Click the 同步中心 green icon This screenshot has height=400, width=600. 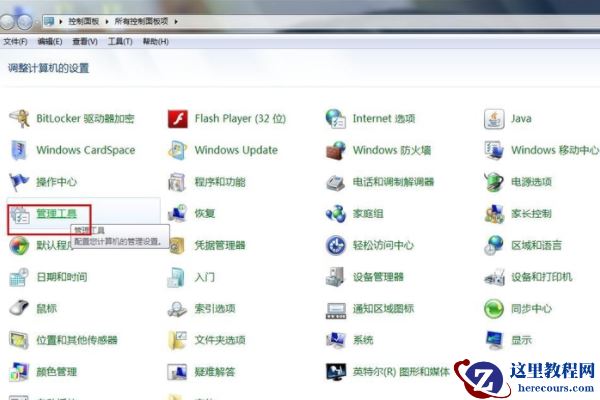(494, 309)
